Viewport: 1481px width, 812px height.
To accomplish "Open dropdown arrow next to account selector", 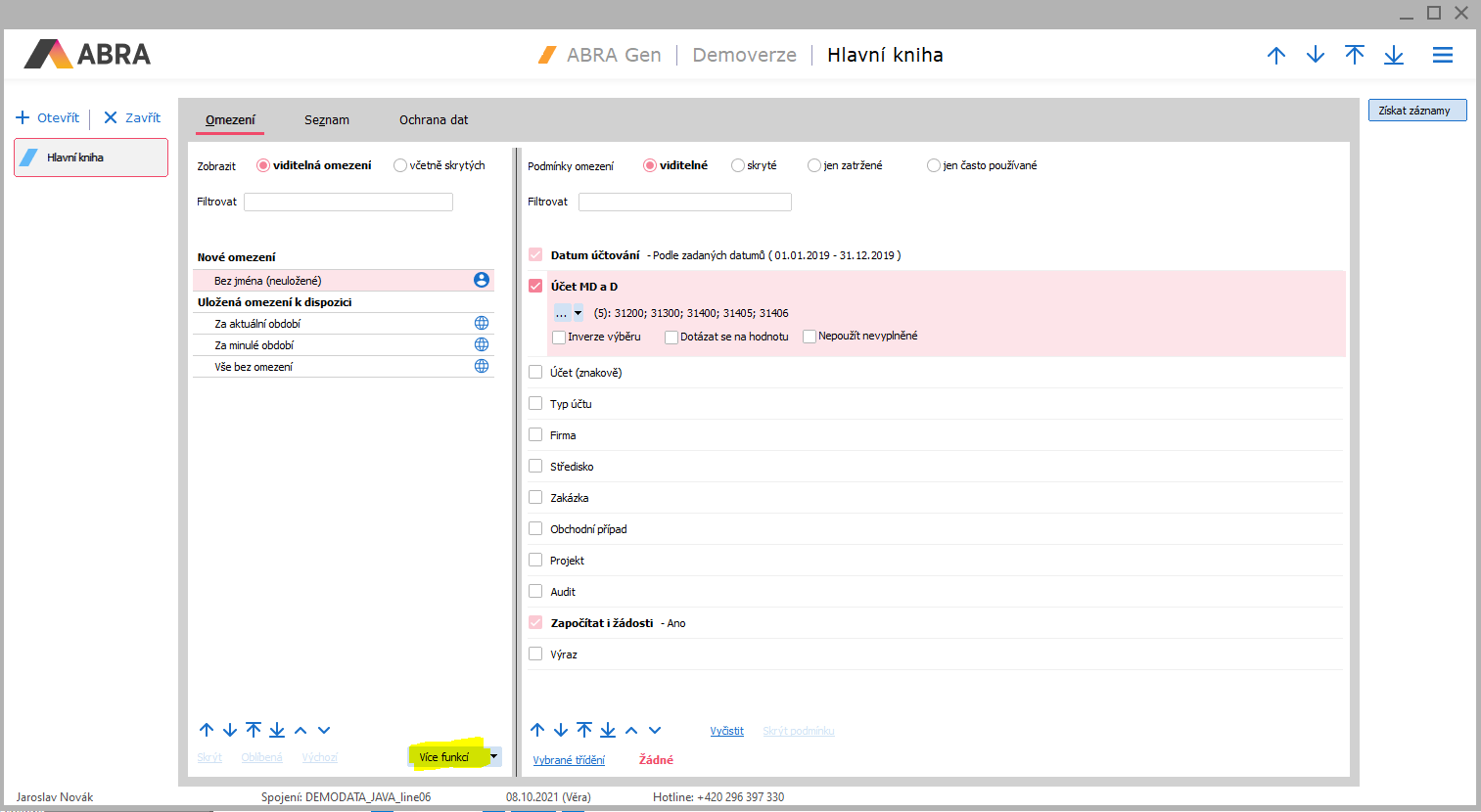I will pos(579,313).
